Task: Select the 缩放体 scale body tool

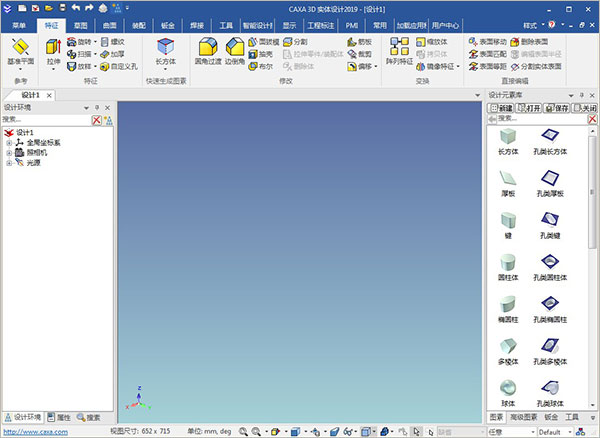Action: pyautogui.click(x=432, y=42)
